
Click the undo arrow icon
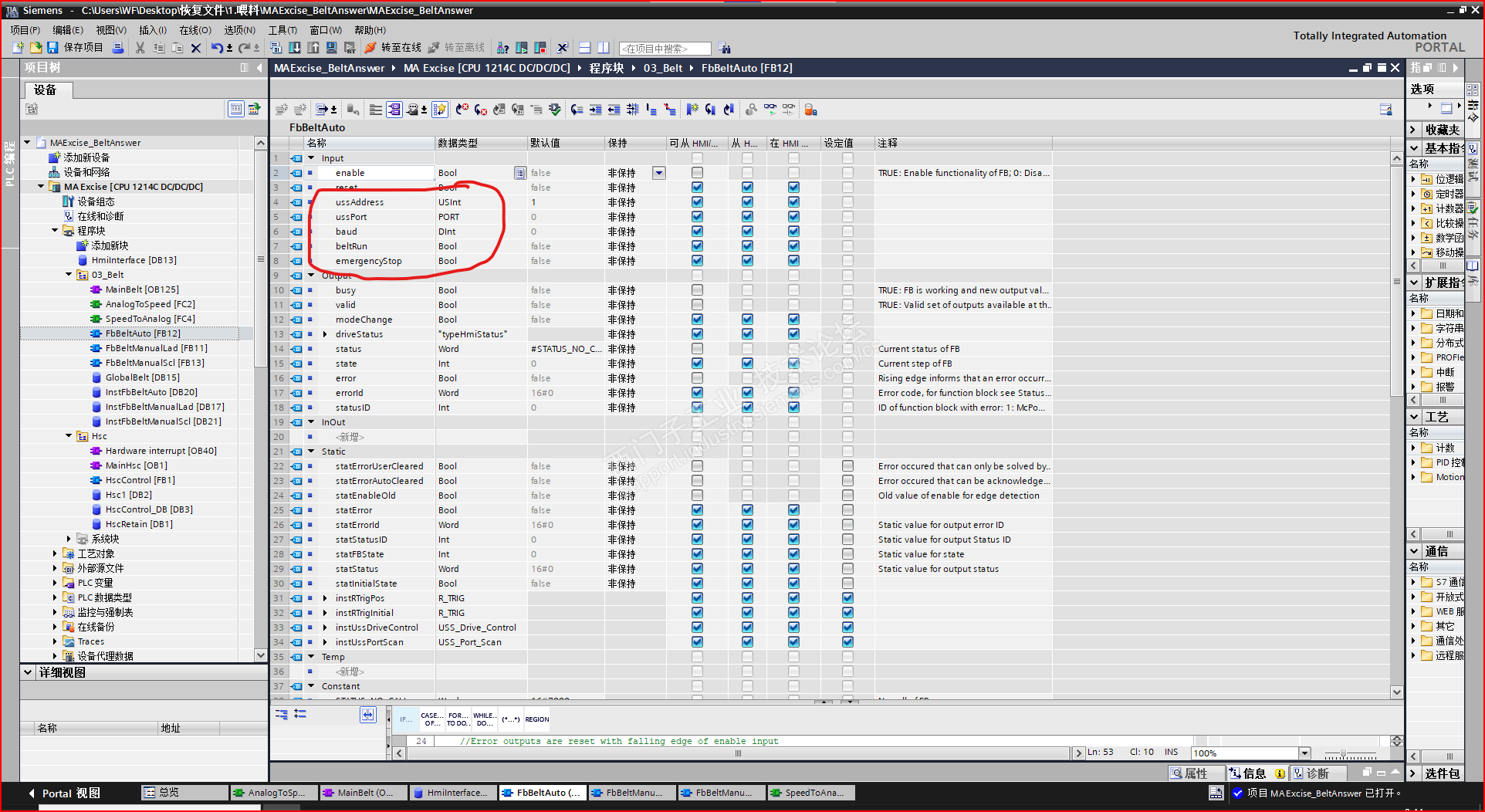(x=216, y=48)
